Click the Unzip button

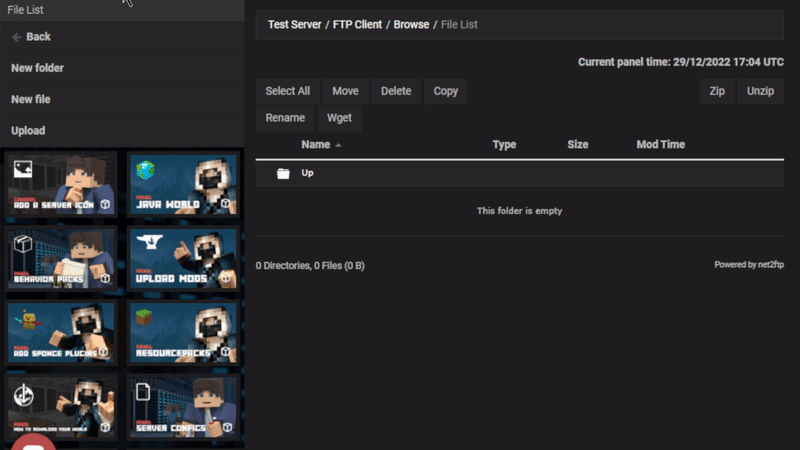760,91
